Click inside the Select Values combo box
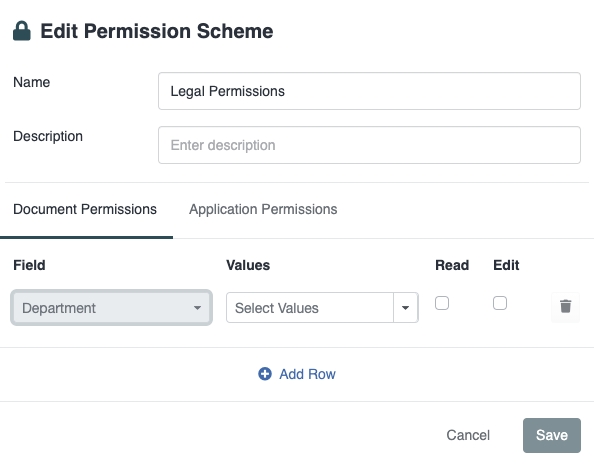This screenshot has width=594, height=467. [x=310, y=308]
